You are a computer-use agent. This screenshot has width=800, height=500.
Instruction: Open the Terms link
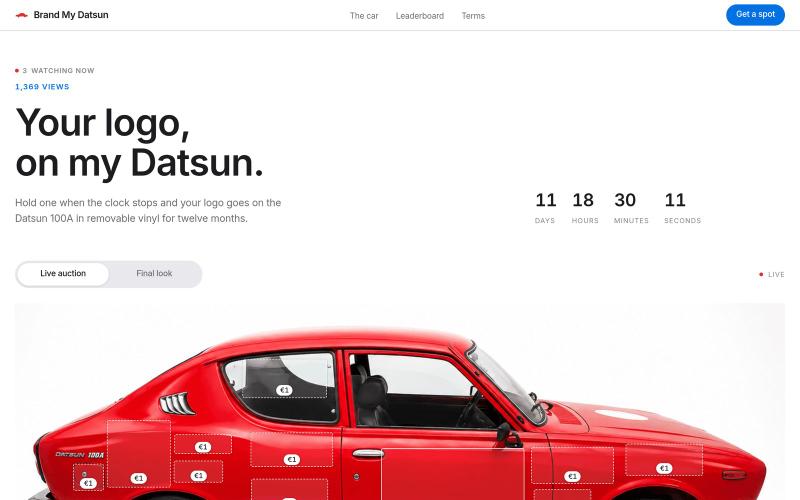click(473, 16)
